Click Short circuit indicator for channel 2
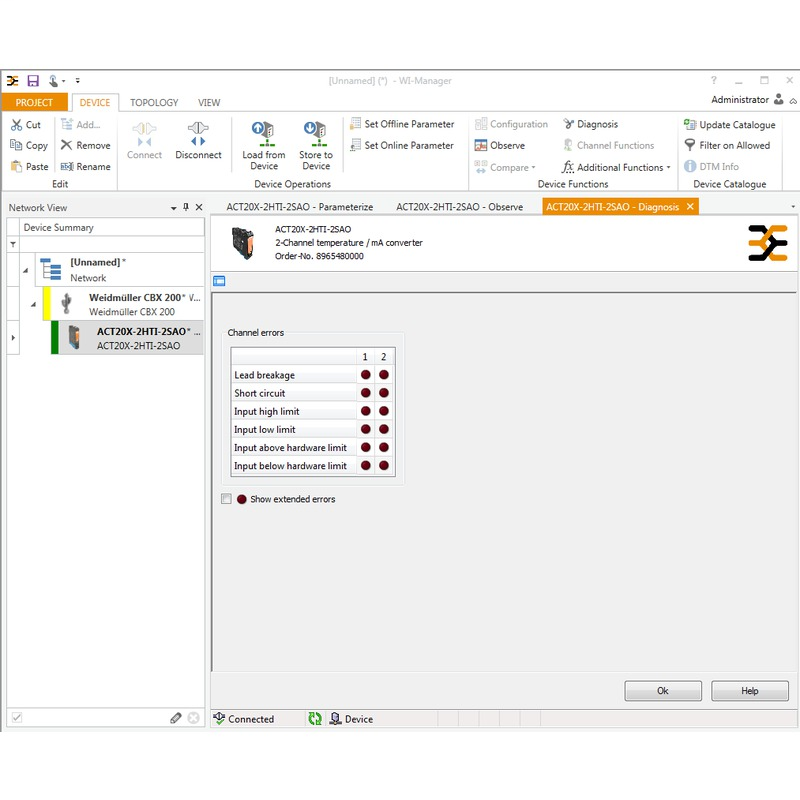 [x=384, y=393]
